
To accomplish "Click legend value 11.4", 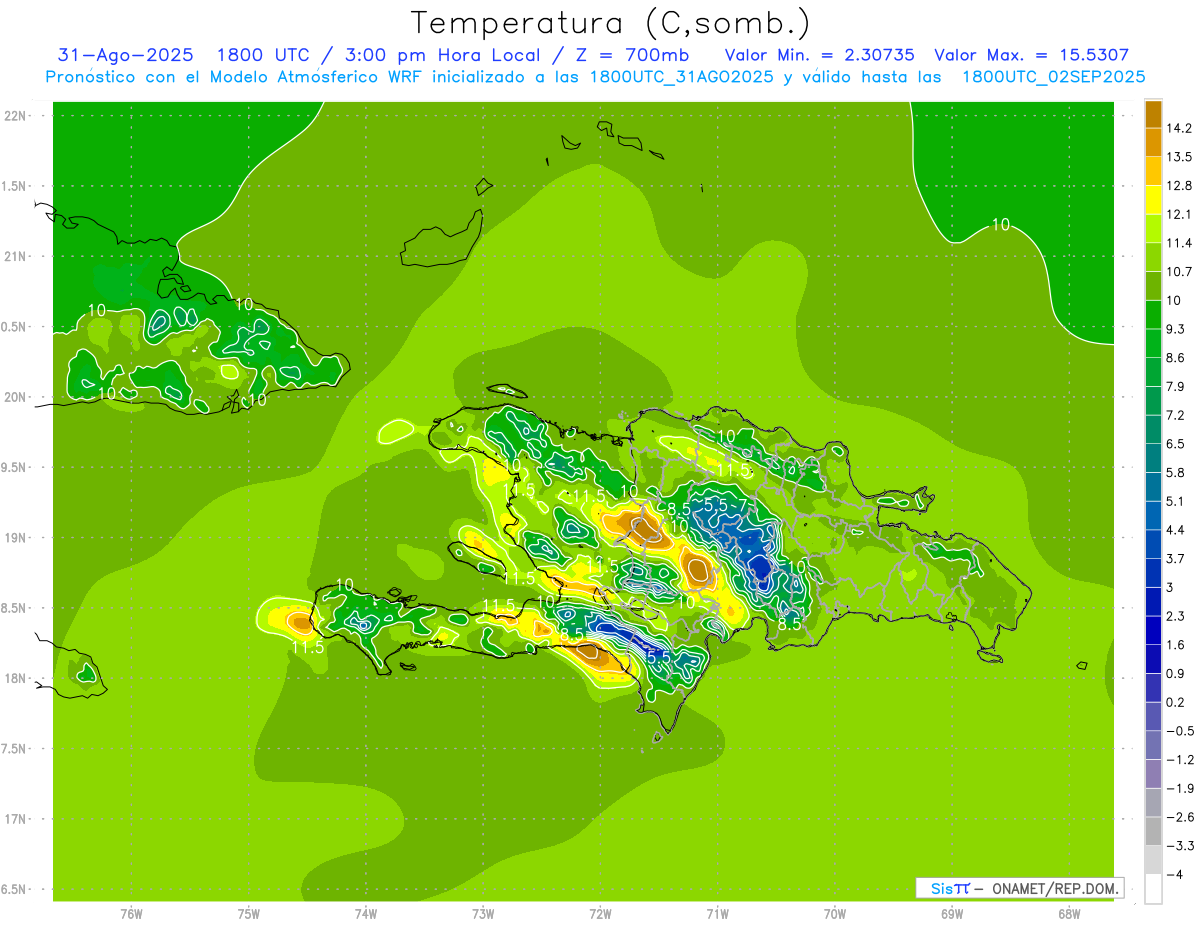I will click(x=1178, y=242).
